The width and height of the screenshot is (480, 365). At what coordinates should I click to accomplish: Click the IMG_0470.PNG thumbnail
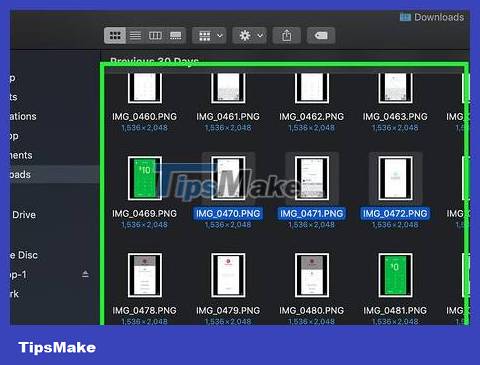click(x=228, y=178)
